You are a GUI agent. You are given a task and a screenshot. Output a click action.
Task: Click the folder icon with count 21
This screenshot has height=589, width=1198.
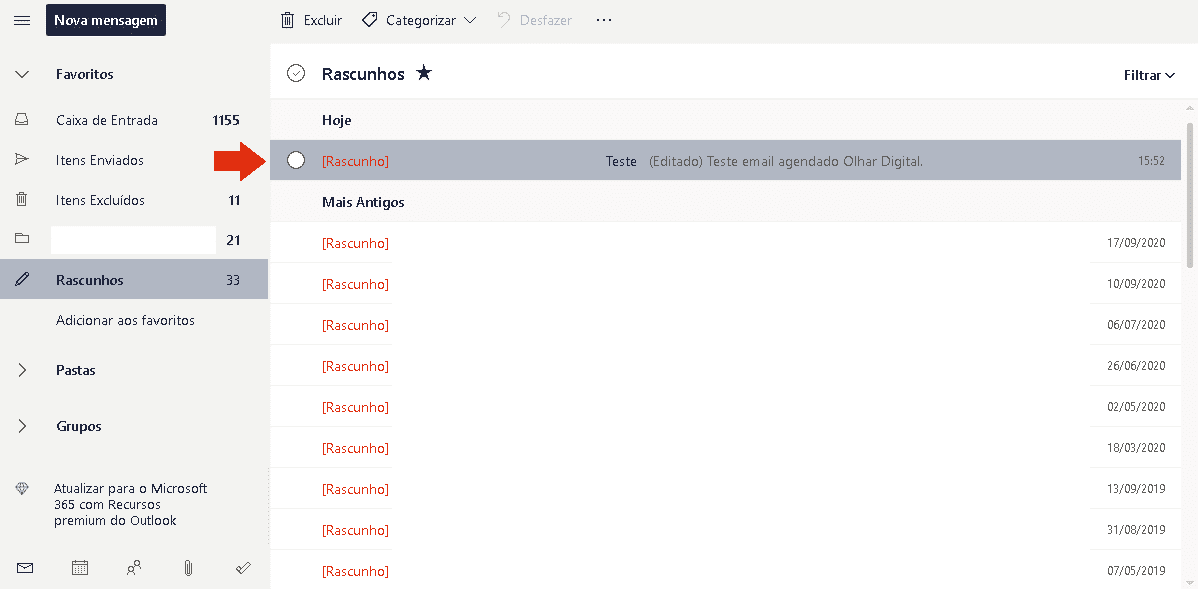point(22,240)
